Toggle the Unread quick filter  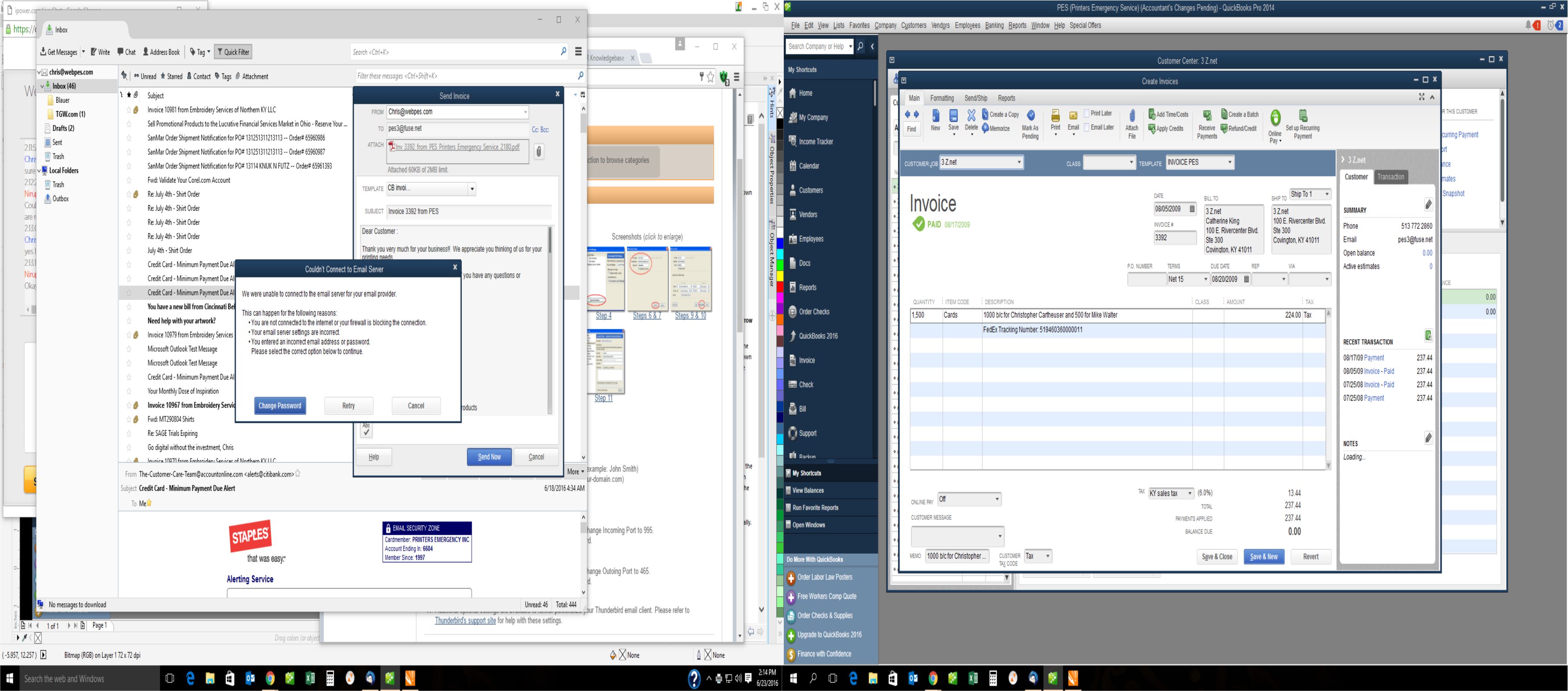[x=145, y=76]
